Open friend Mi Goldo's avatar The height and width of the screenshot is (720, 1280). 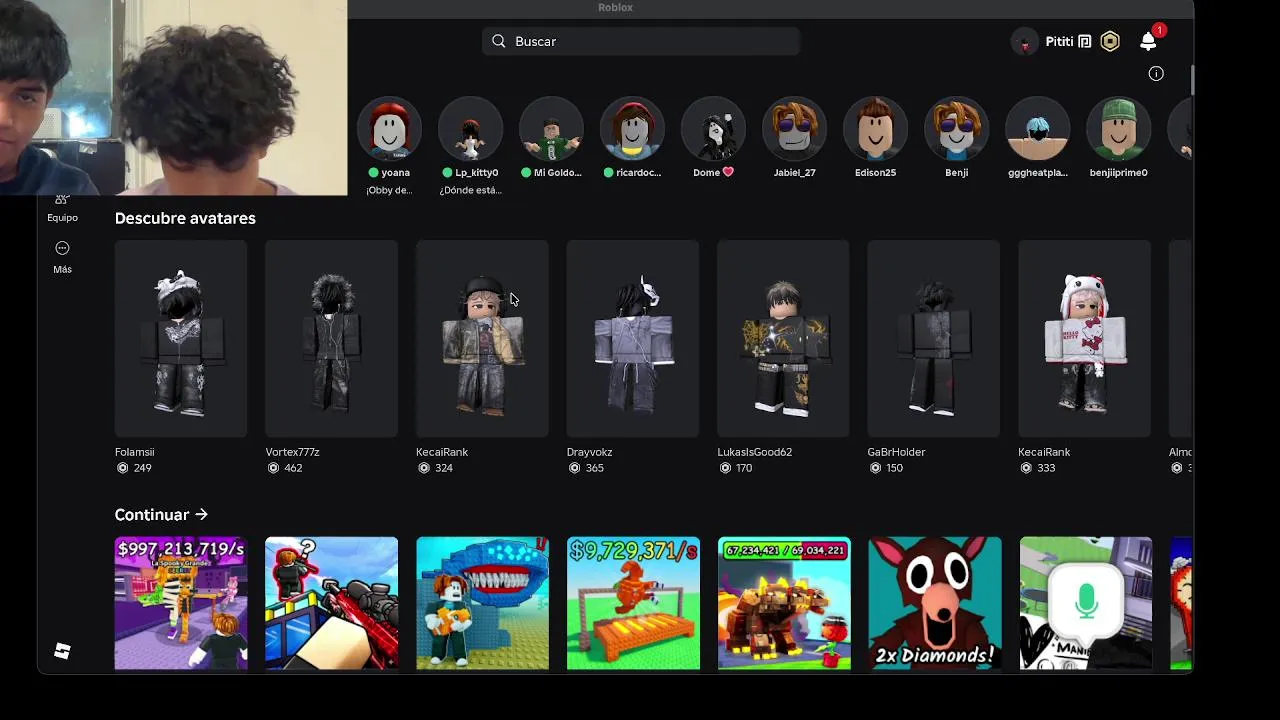[x=551, y=129]
